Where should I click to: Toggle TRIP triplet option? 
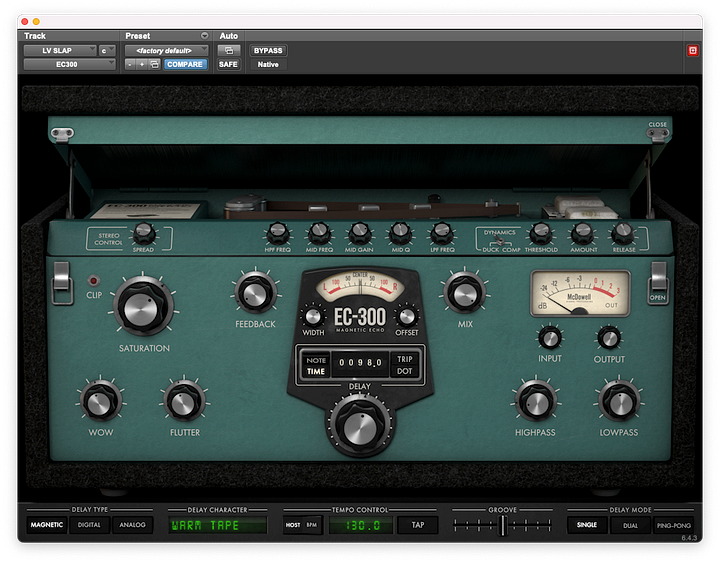point(405,359)
